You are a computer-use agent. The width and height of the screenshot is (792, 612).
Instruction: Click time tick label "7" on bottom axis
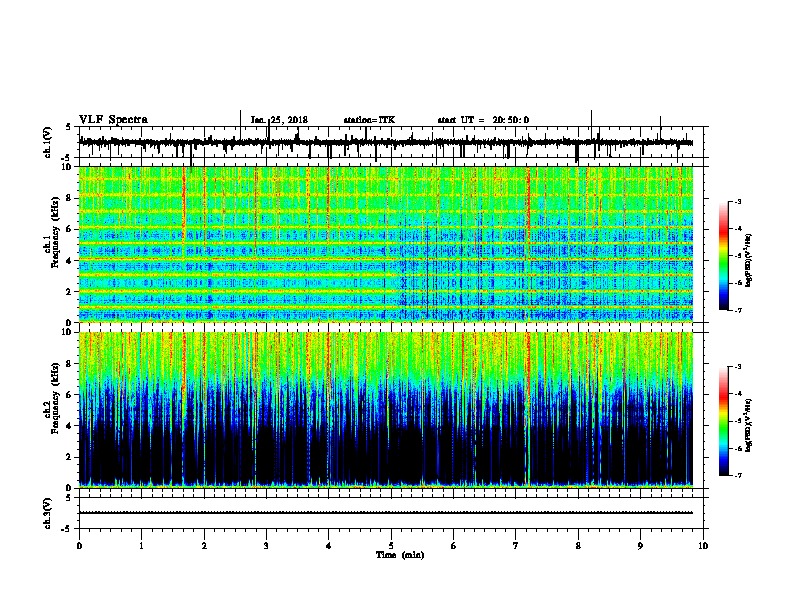[516, 546]
